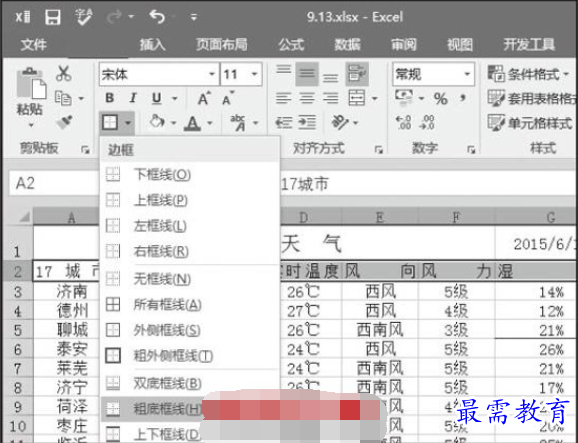Open 条件格式 conditional formatting
This screenshot has height=443, width=578.
529,74
